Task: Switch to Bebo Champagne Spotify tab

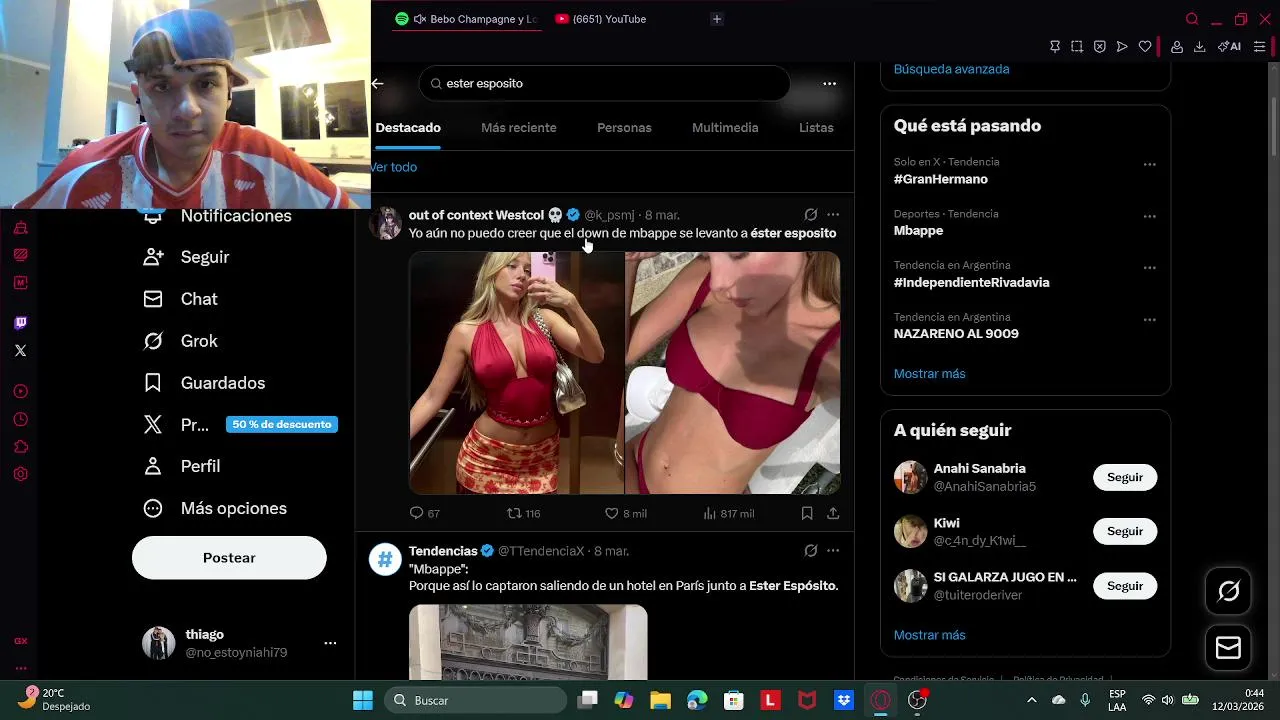Action: click(466, 19)
